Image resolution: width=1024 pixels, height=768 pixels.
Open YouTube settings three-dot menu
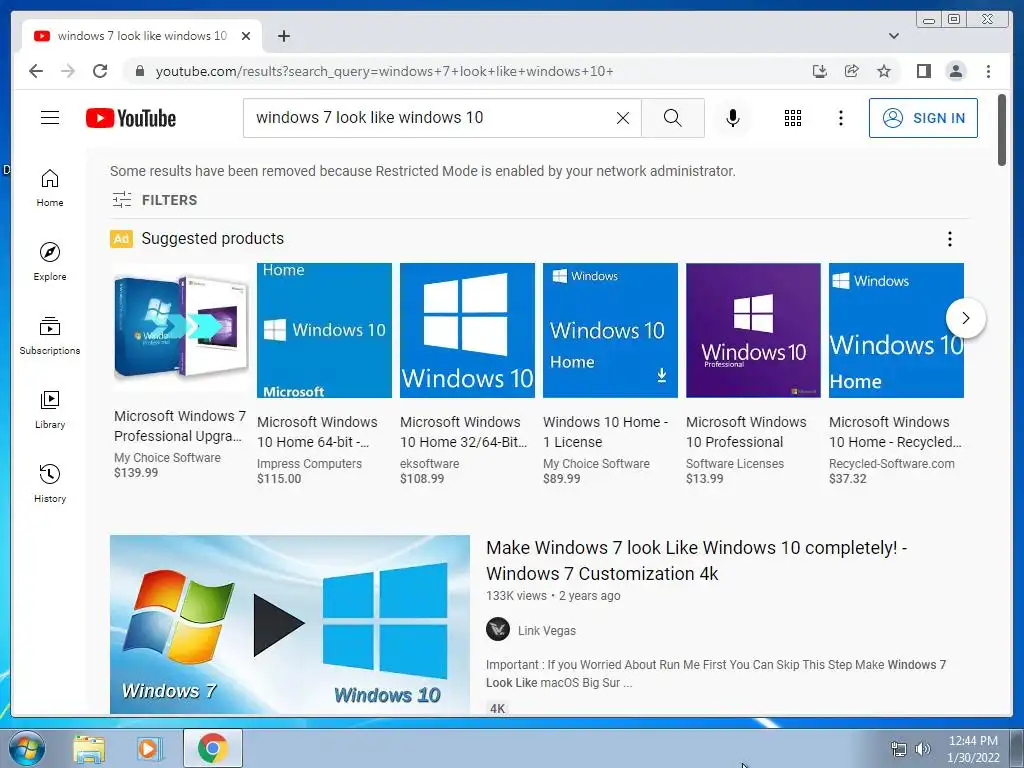[840, 118]
